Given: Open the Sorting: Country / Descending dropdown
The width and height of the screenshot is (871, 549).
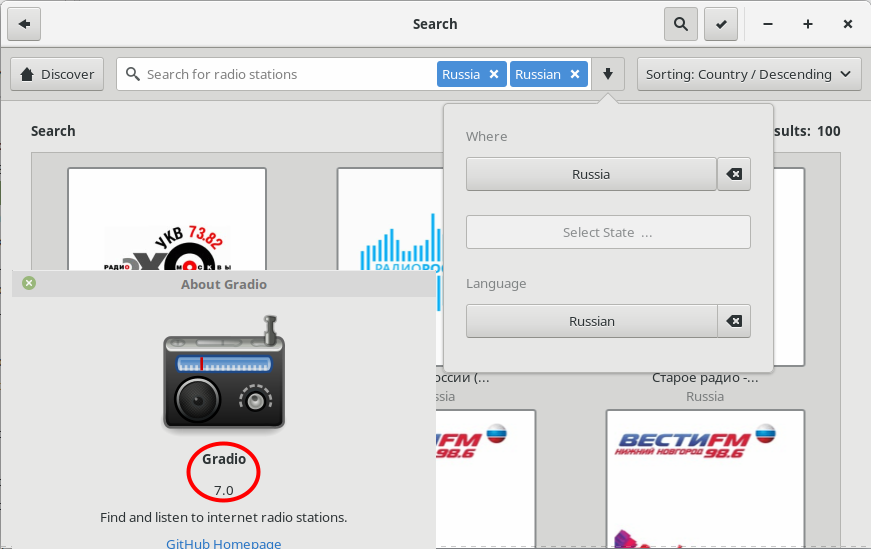Looking at the screenshot, I should pos(749,74).
